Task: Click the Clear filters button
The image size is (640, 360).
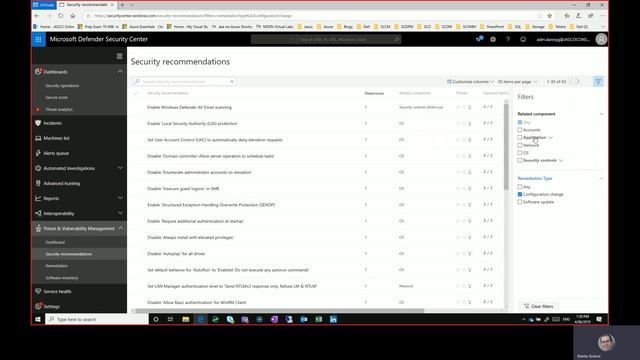Action: coord(539,306)
